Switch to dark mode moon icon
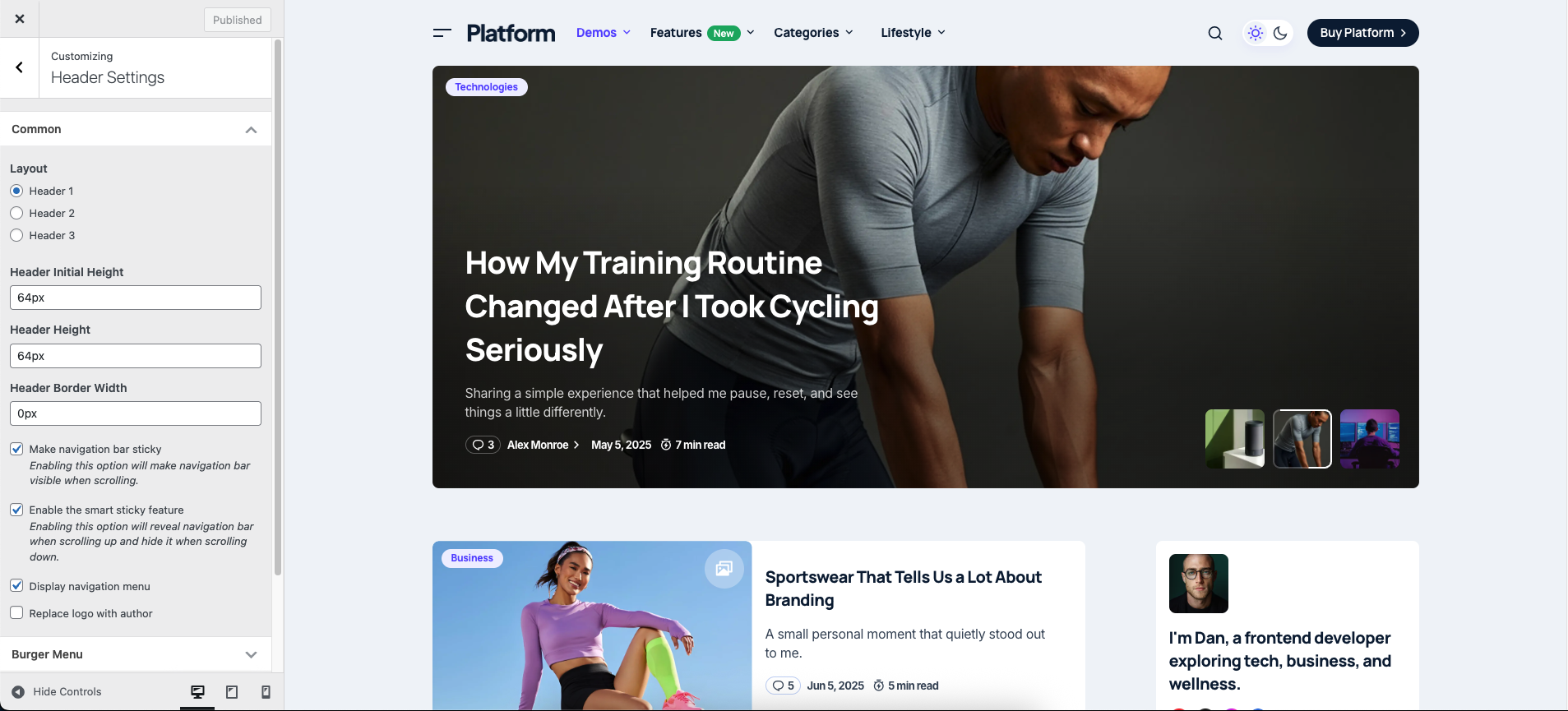1568x711 pixels. [1280, 33]
